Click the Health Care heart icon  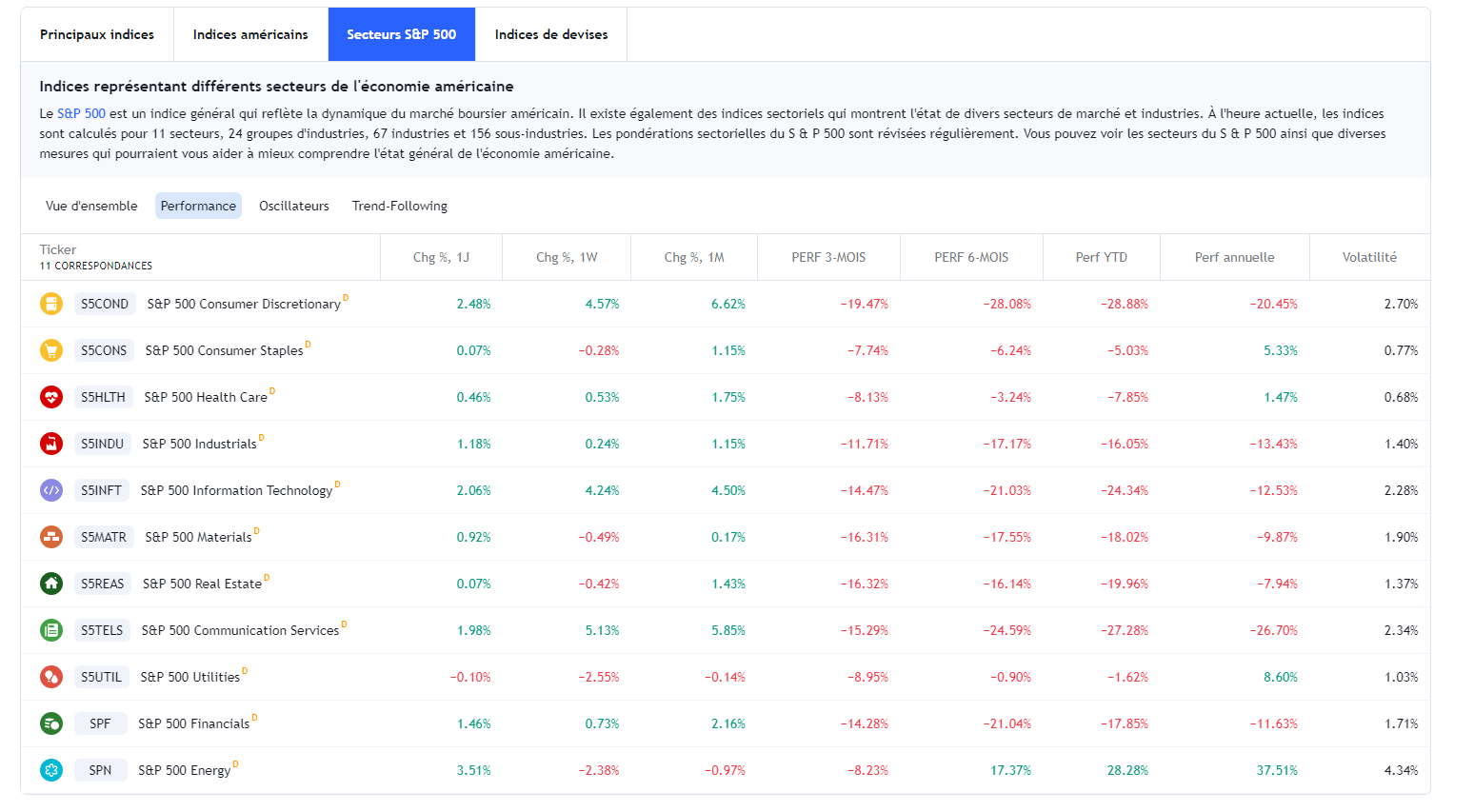(51, 397)
